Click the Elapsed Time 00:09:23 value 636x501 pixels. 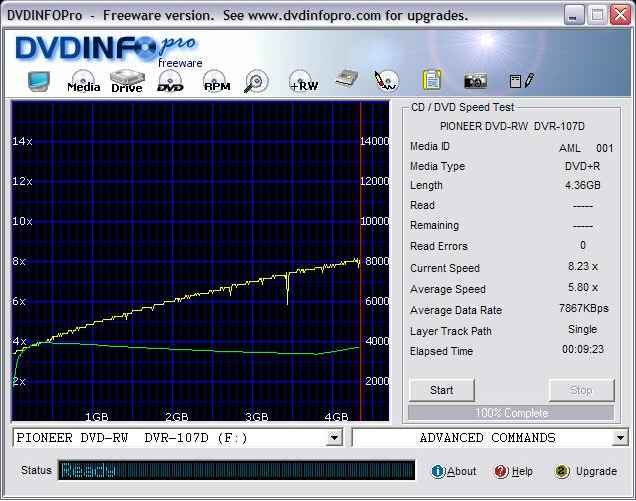click(x=582, y=349)
